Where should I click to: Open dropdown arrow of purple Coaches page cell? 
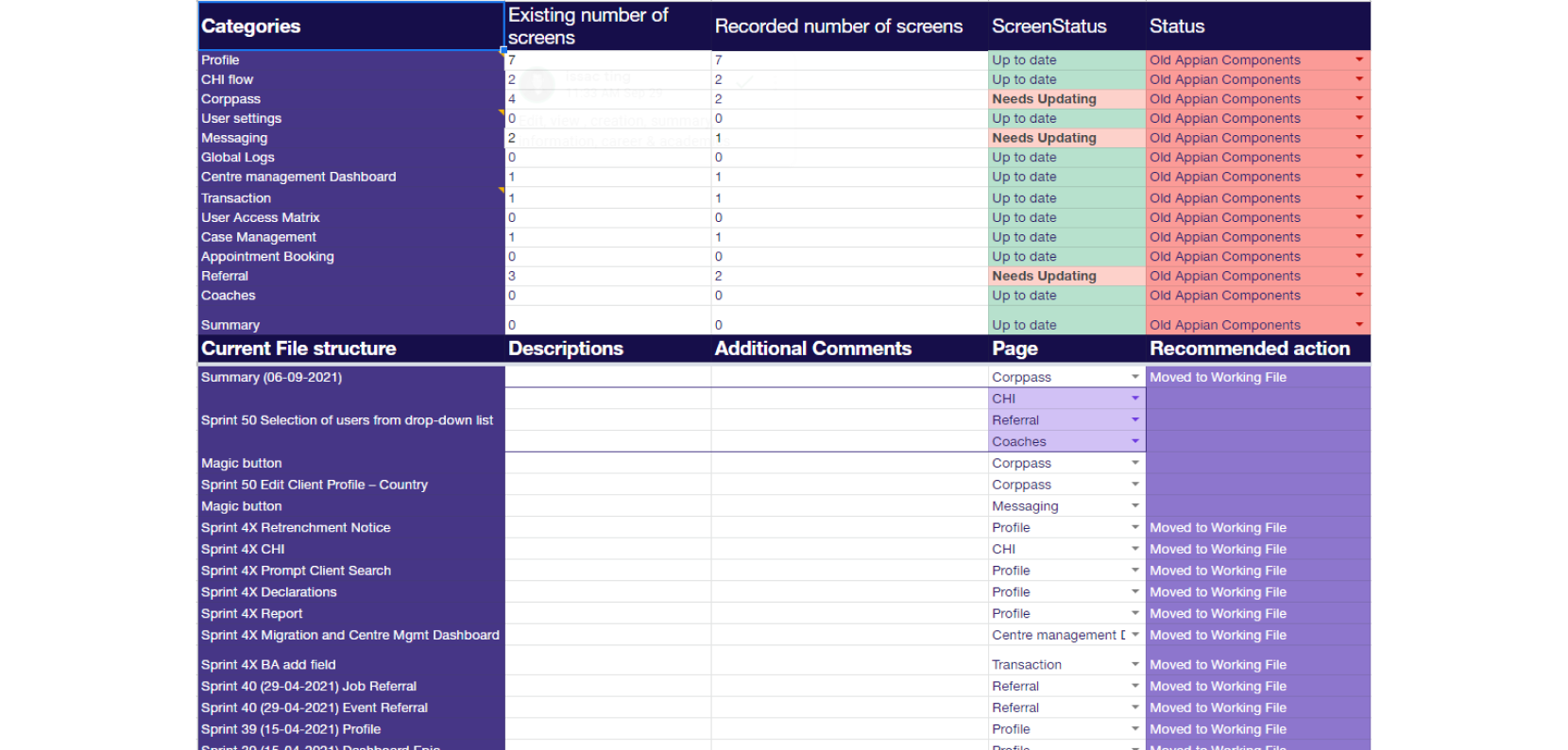(x=1135, y=441)
